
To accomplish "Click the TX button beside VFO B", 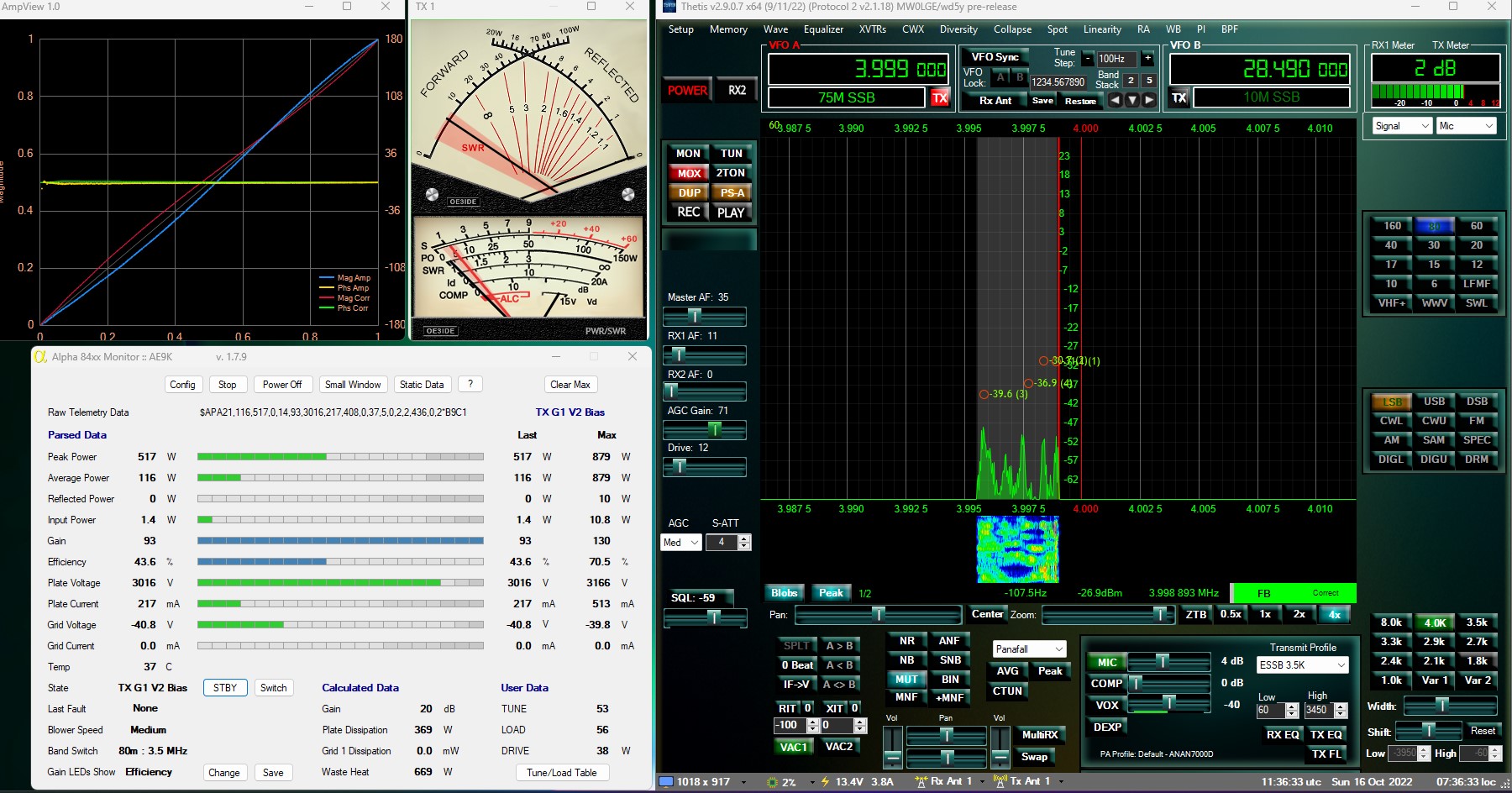I will click(x=1179, y=98).
